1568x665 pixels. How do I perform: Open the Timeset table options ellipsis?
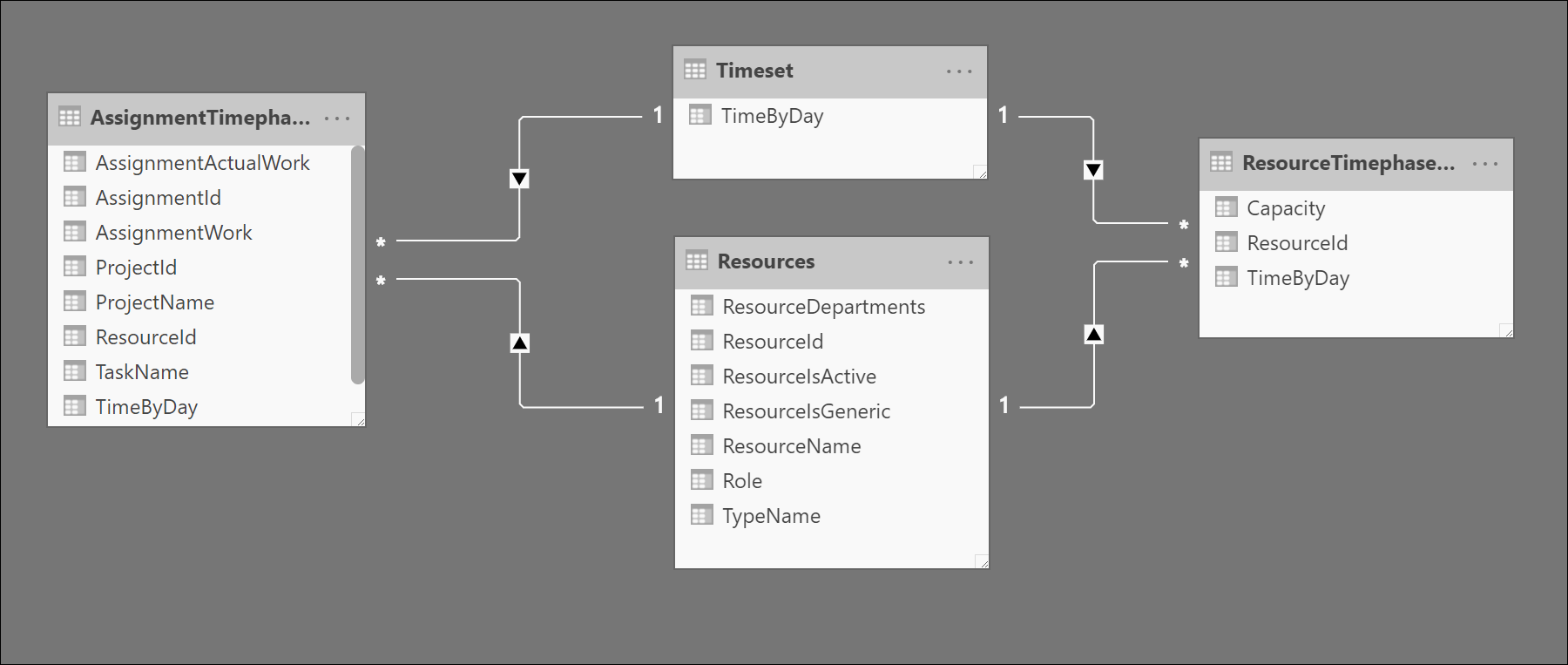click(x=959, y=71)
